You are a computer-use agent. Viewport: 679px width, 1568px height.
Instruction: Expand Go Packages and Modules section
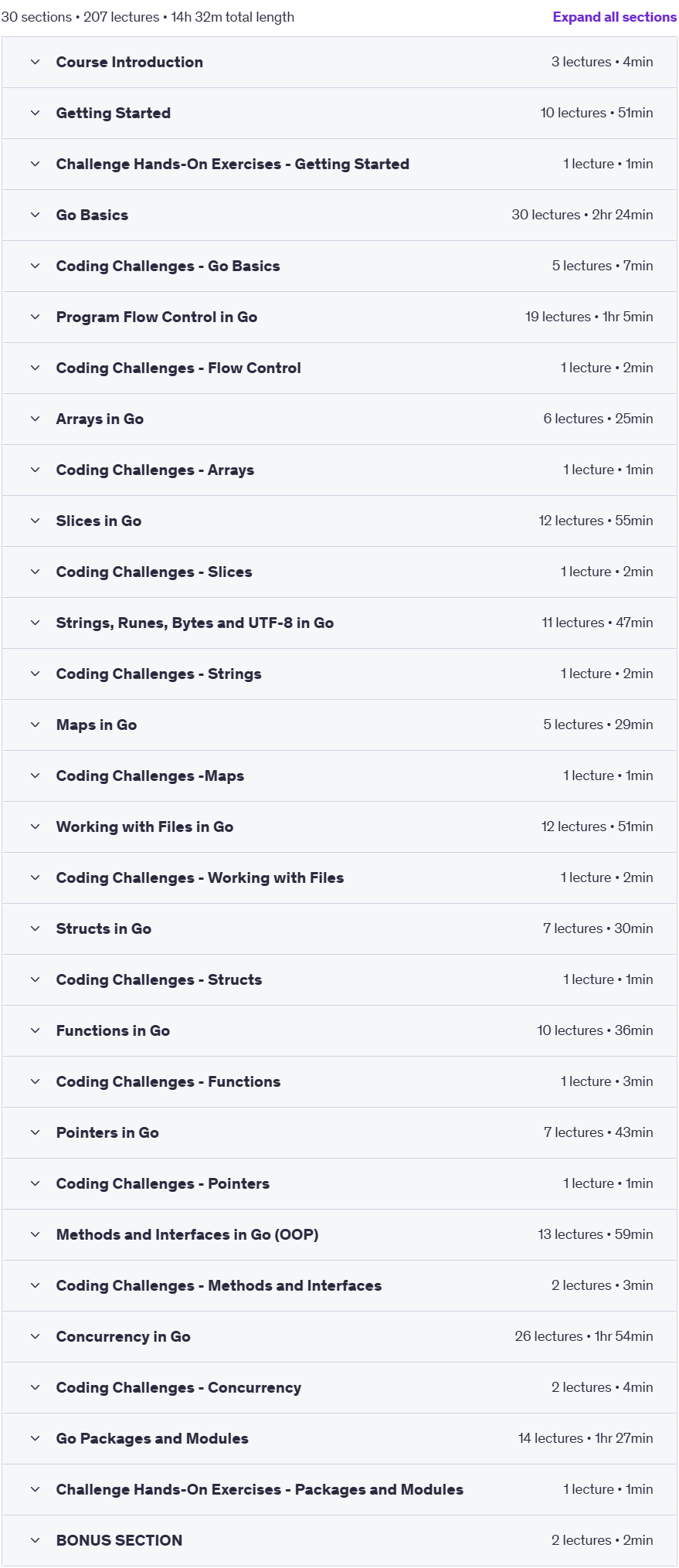coord(339,1438)
